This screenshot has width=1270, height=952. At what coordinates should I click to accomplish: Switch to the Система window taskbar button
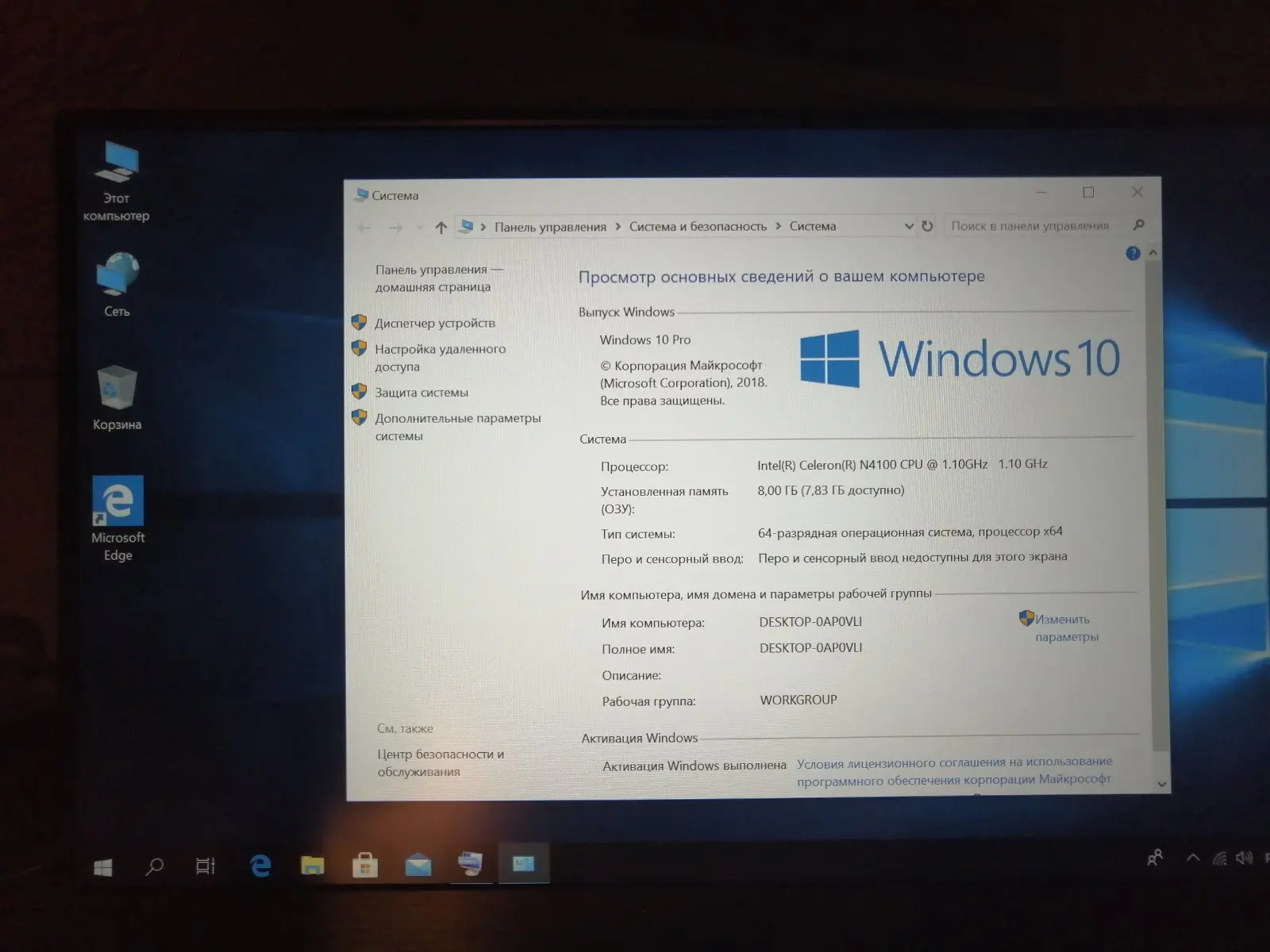pyautogui.click(x=523, y=863)
